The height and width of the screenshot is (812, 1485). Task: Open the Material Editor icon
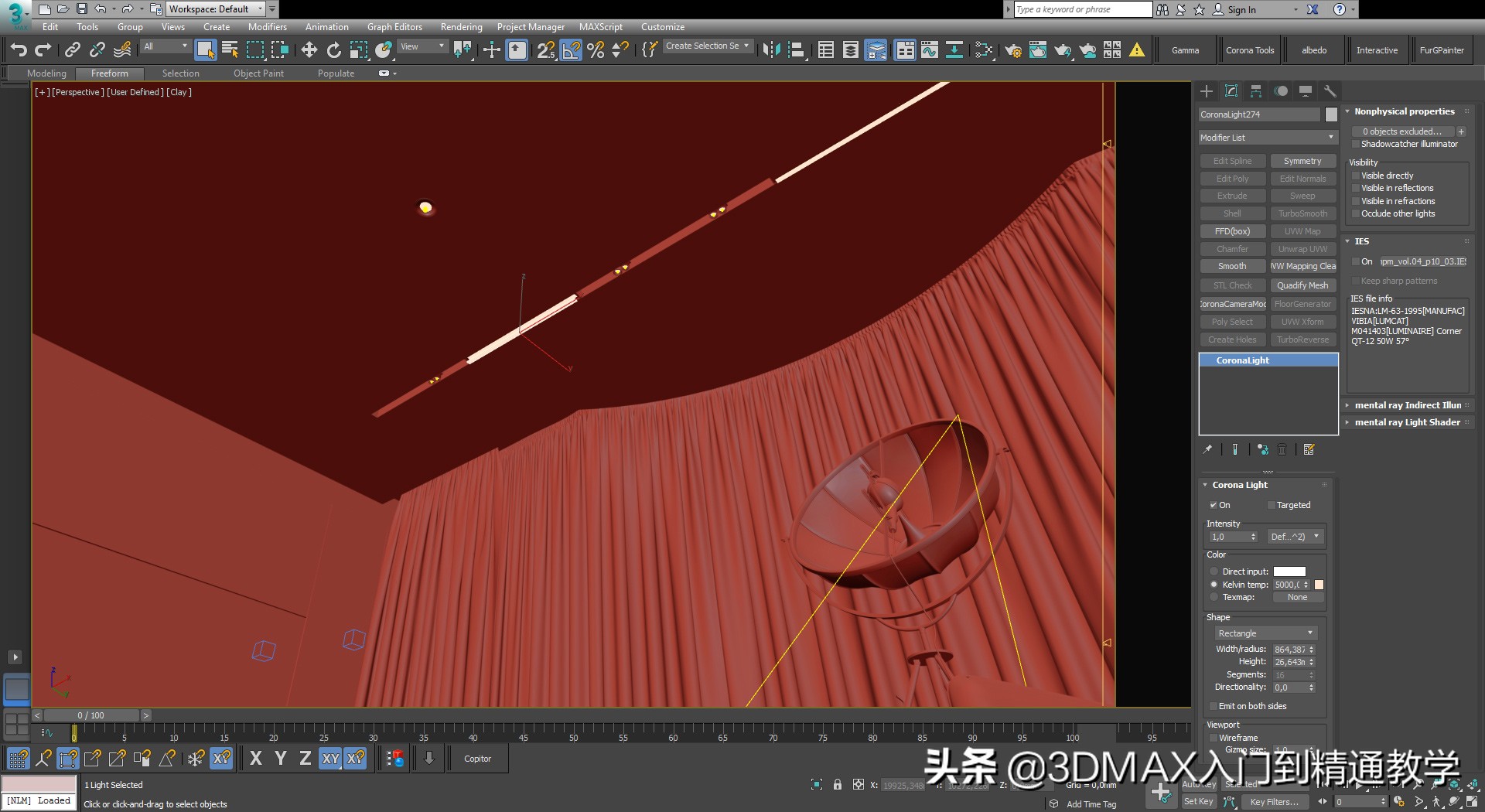pos(984,49)
